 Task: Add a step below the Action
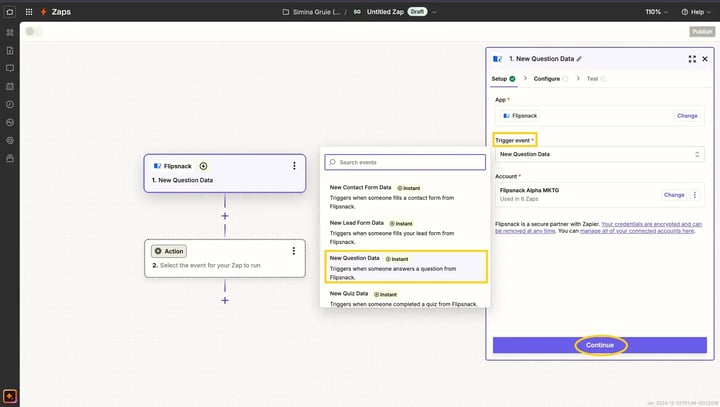(225, 300)
